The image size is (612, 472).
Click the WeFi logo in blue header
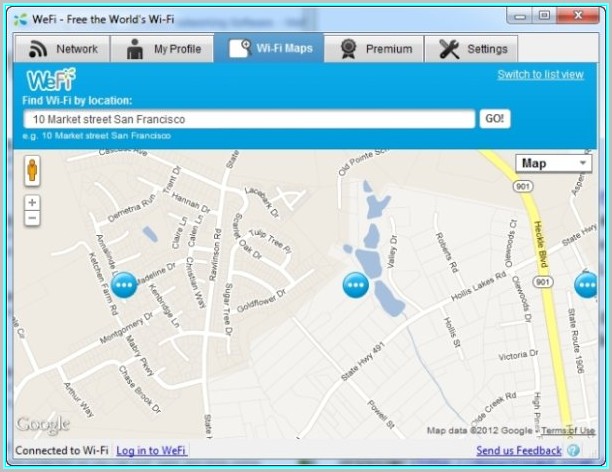pyautogui.click(x=49, y=79)
